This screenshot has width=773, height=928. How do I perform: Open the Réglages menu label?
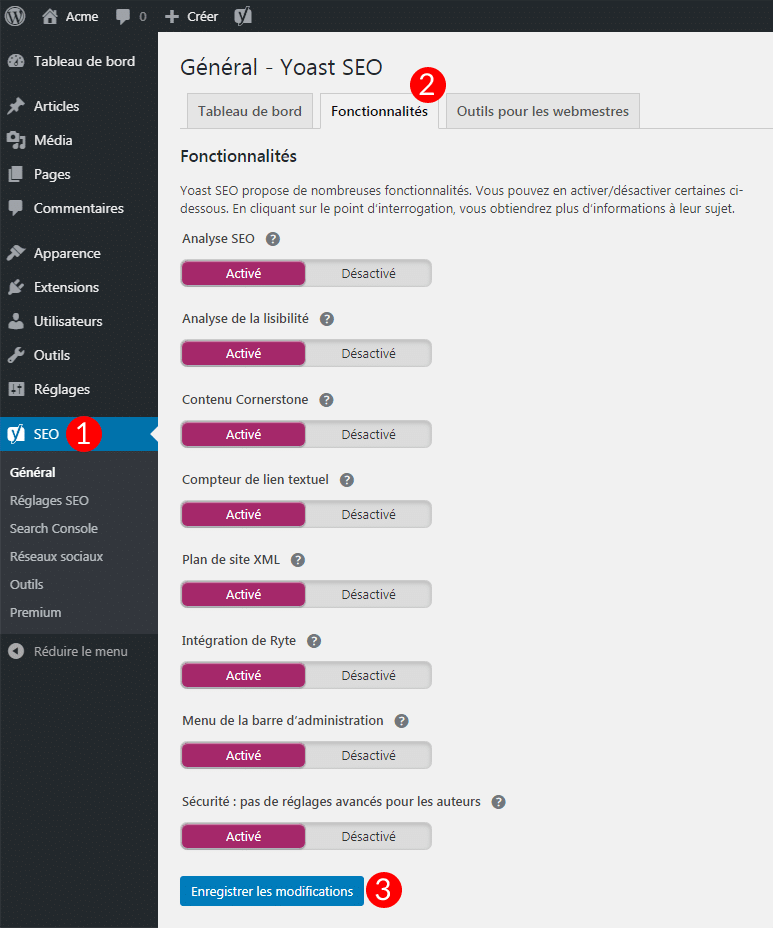[62, 389]
